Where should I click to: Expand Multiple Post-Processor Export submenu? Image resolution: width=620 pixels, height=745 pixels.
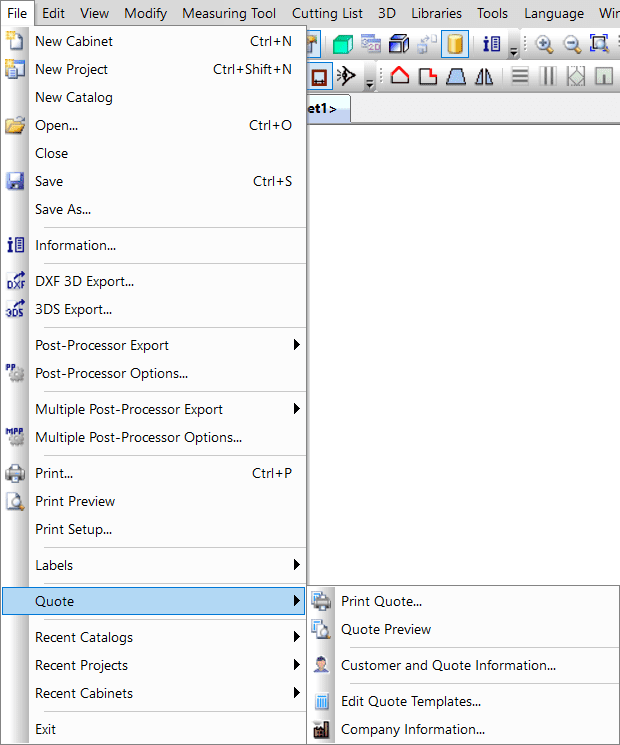pyautogui.click(x=296, y=409)
